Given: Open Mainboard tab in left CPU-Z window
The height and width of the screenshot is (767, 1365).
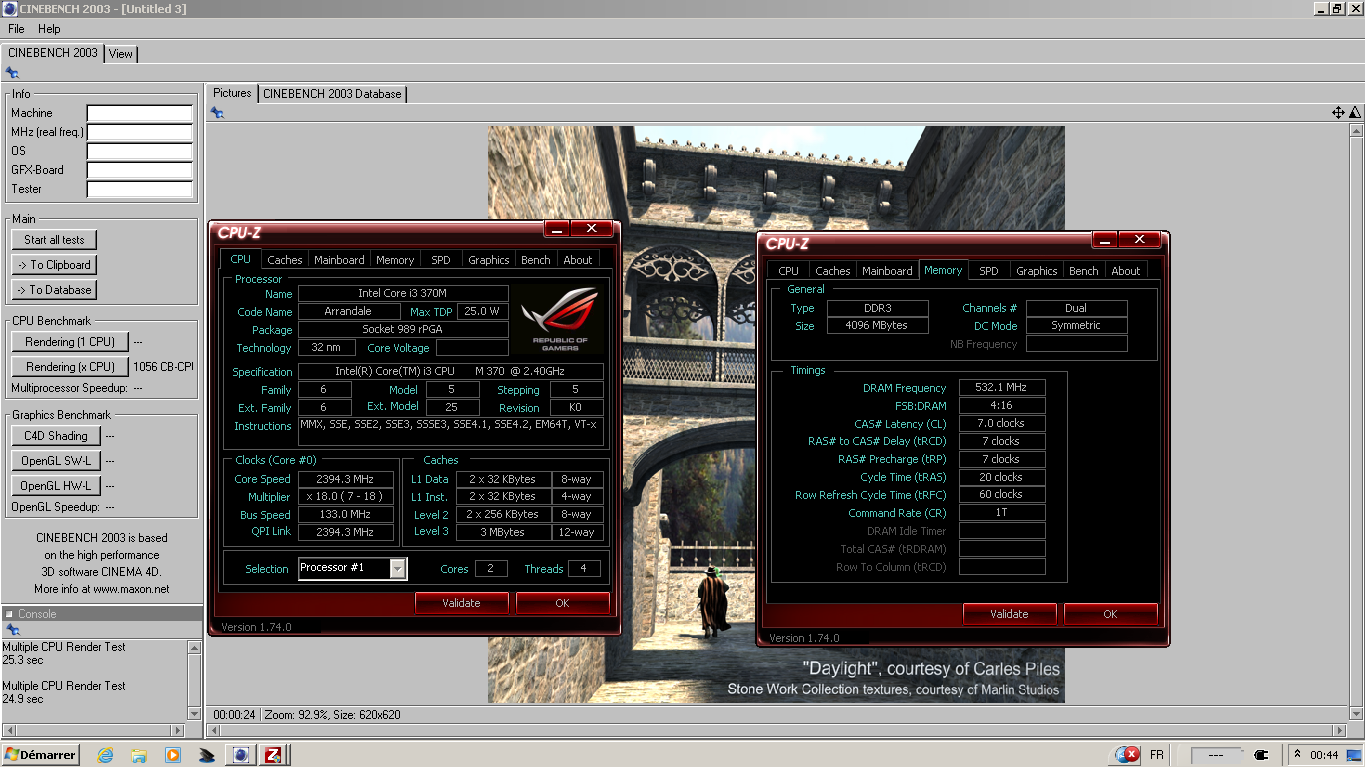Looking at the screenshot, I should [x=339, y=260].
